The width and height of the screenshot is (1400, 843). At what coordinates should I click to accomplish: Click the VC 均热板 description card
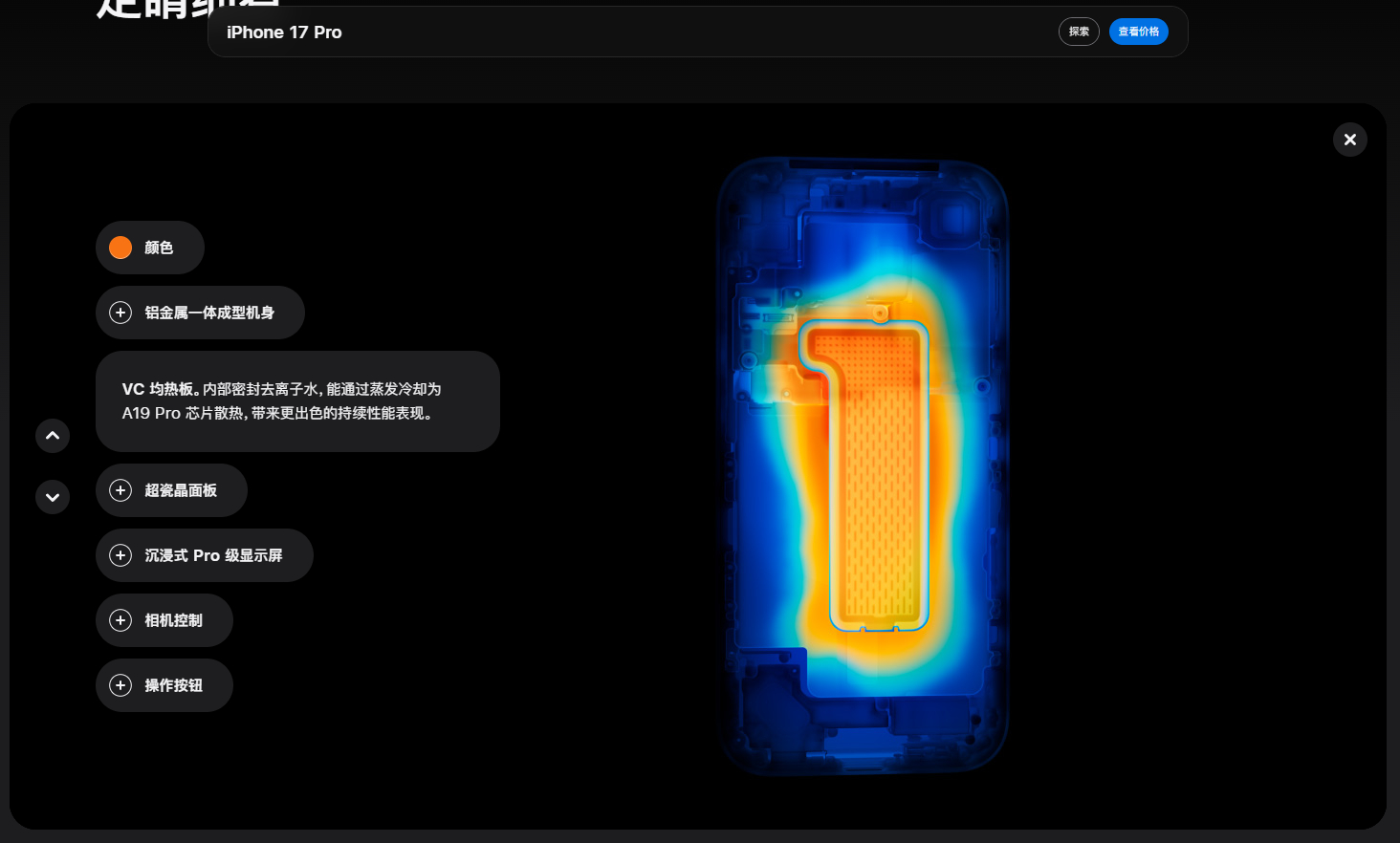297,401
